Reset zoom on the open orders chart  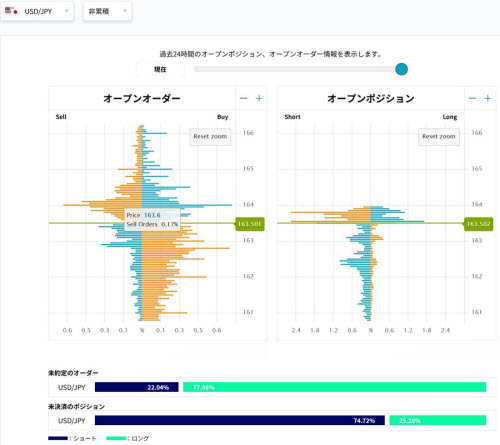(x=210, y=137)
